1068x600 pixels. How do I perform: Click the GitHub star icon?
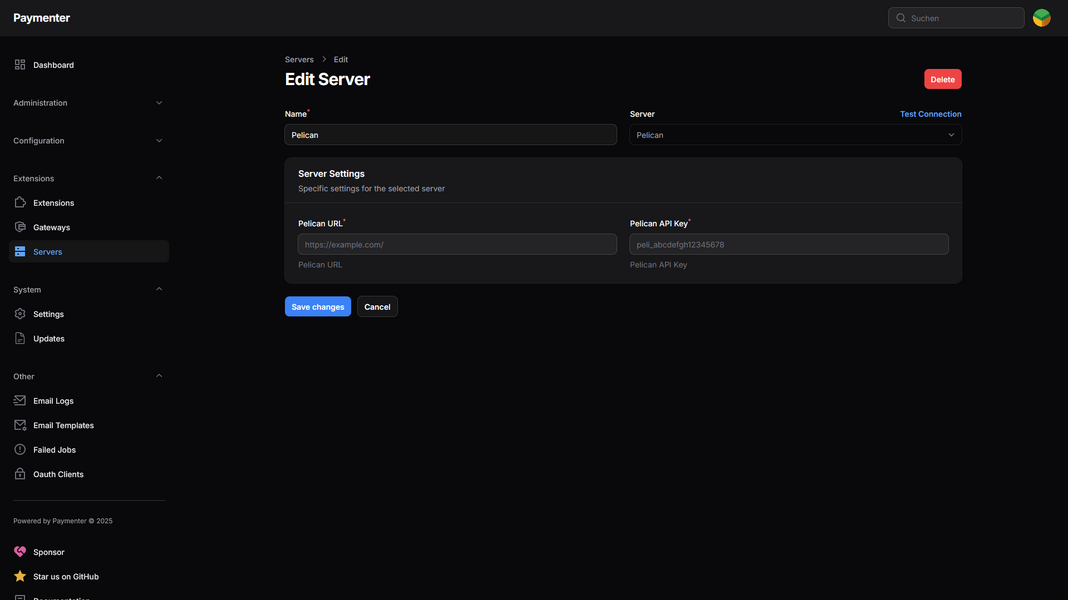pos(20,576)
